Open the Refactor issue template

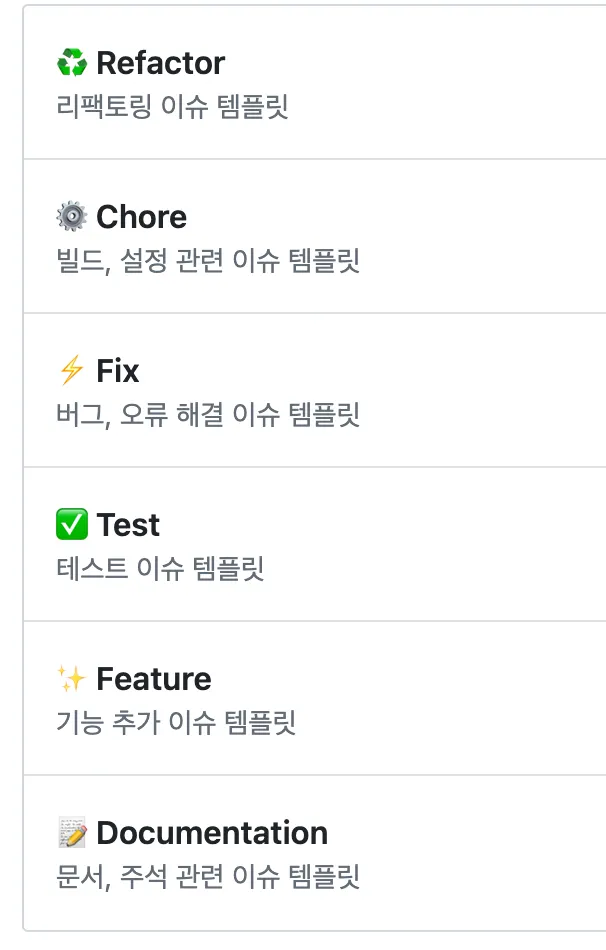pos(160,64)
